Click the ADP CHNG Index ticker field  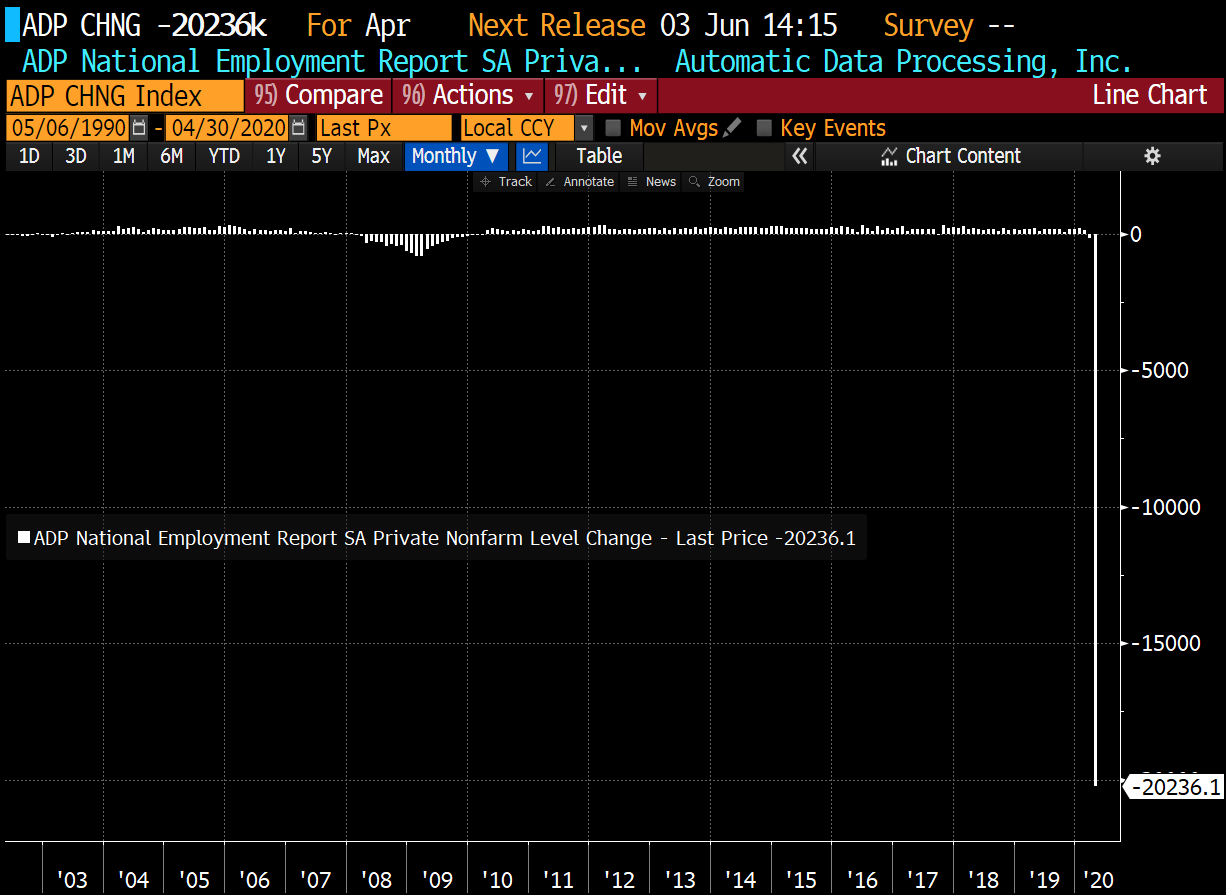click(x=125, y=96)
